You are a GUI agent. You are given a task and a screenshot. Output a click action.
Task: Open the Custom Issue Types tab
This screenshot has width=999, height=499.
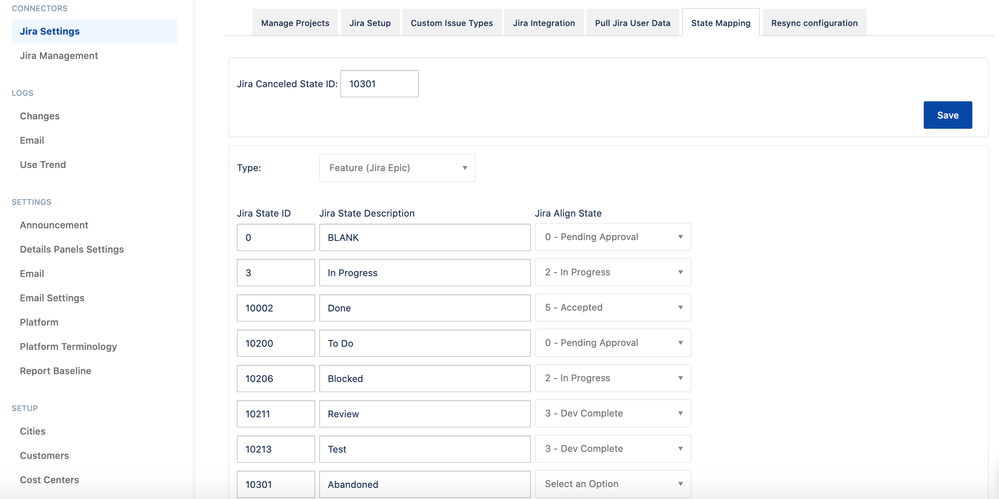click(452, 23)
